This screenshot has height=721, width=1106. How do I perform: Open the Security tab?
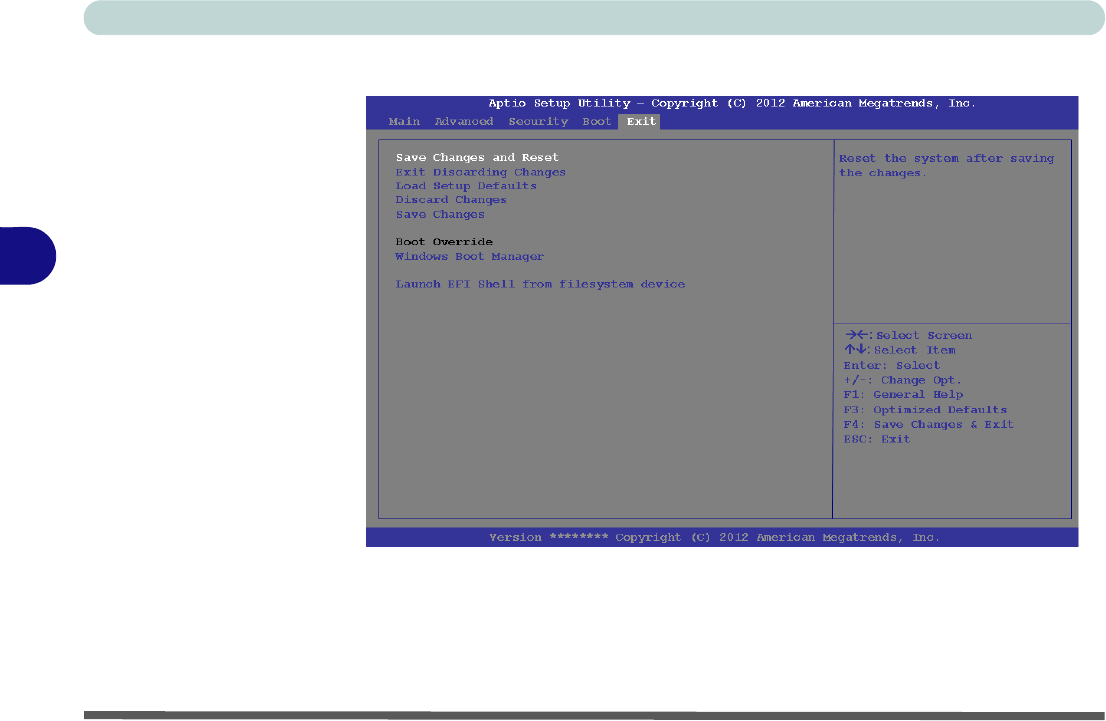[x=537, y=121]
